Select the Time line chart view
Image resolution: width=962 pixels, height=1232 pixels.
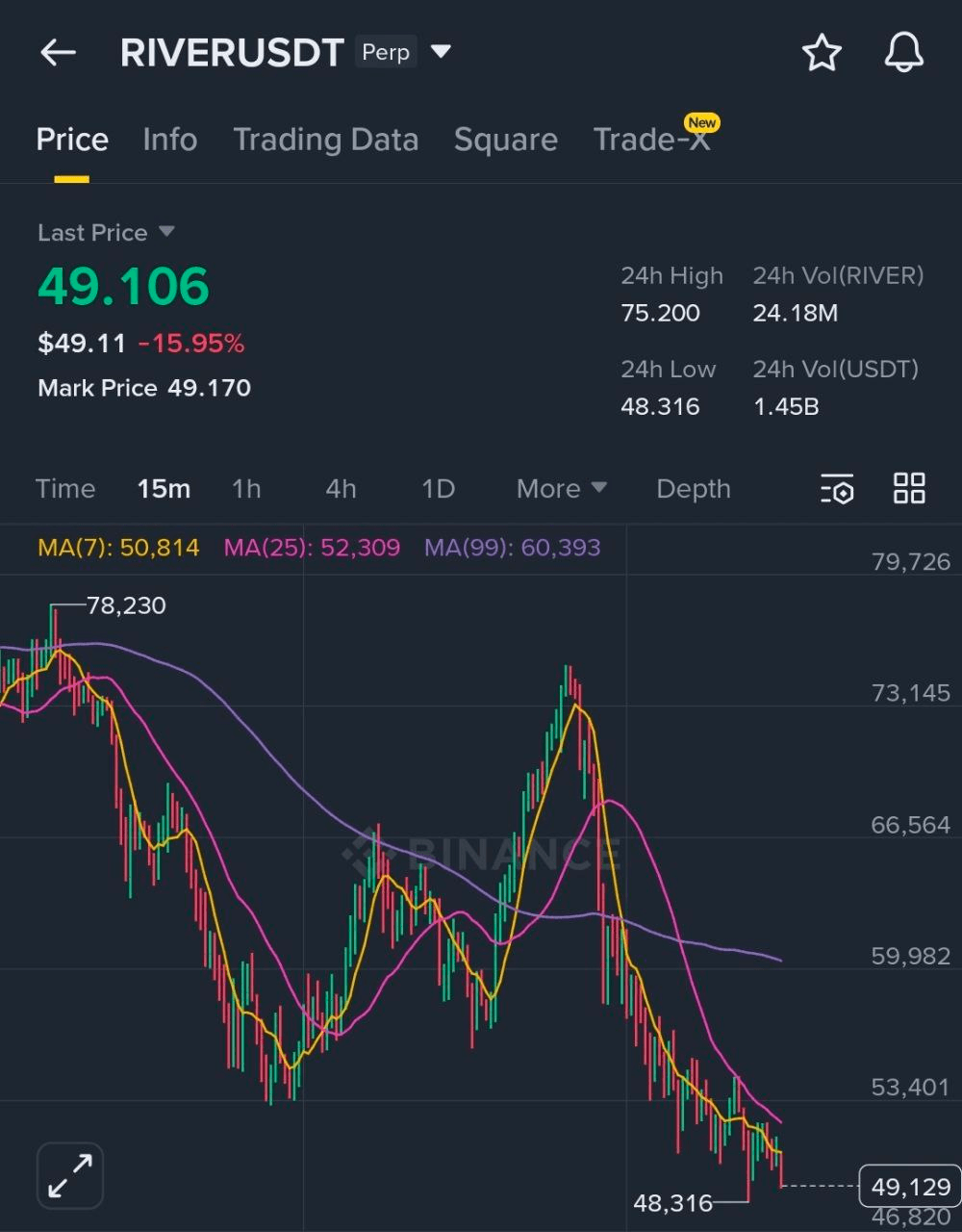(65, 489)
